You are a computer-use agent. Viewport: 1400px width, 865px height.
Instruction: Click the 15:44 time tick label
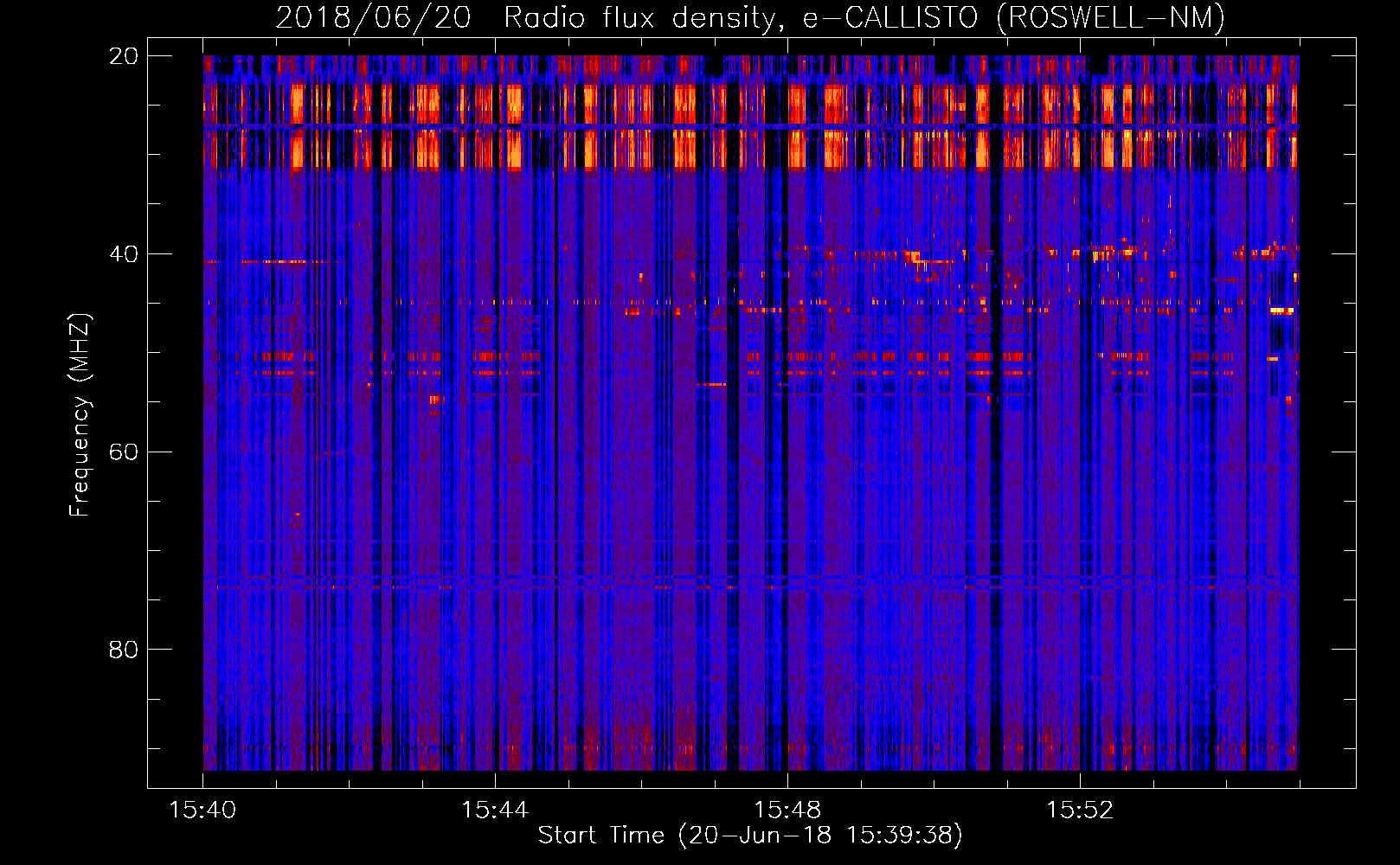point(495,811)
